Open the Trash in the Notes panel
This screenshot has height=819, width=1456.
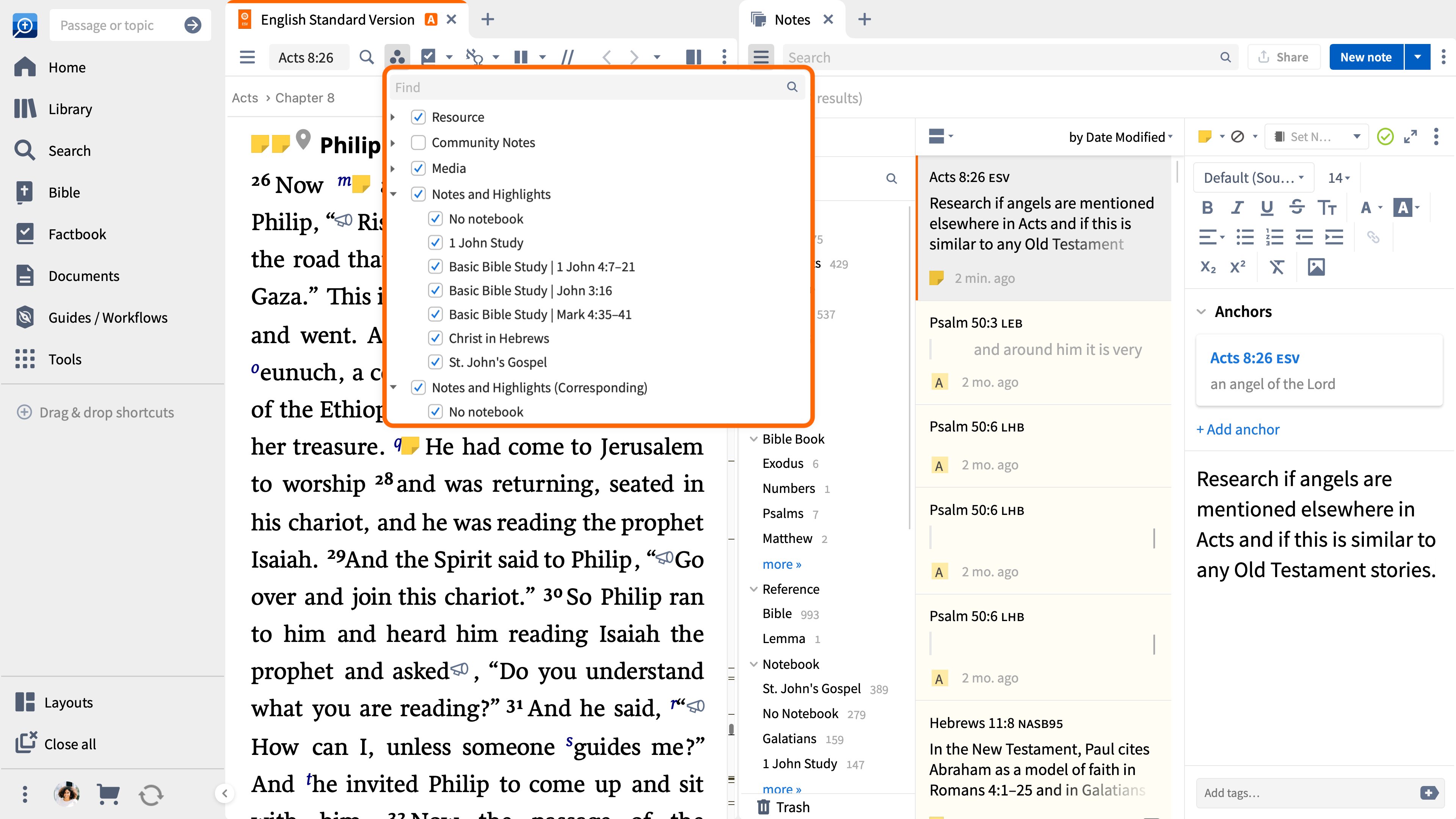click(783, 806)
